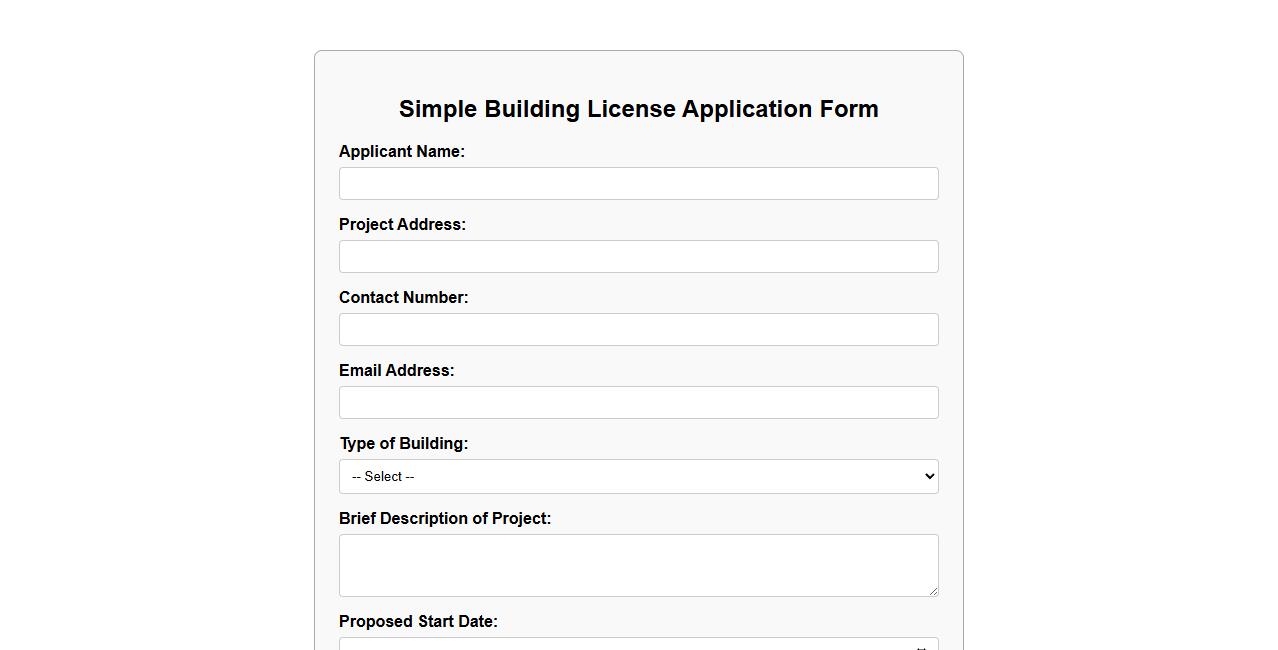This screenshot has height=650, width=1278.
Task: Click the Project Address input field
Action: 639,256
